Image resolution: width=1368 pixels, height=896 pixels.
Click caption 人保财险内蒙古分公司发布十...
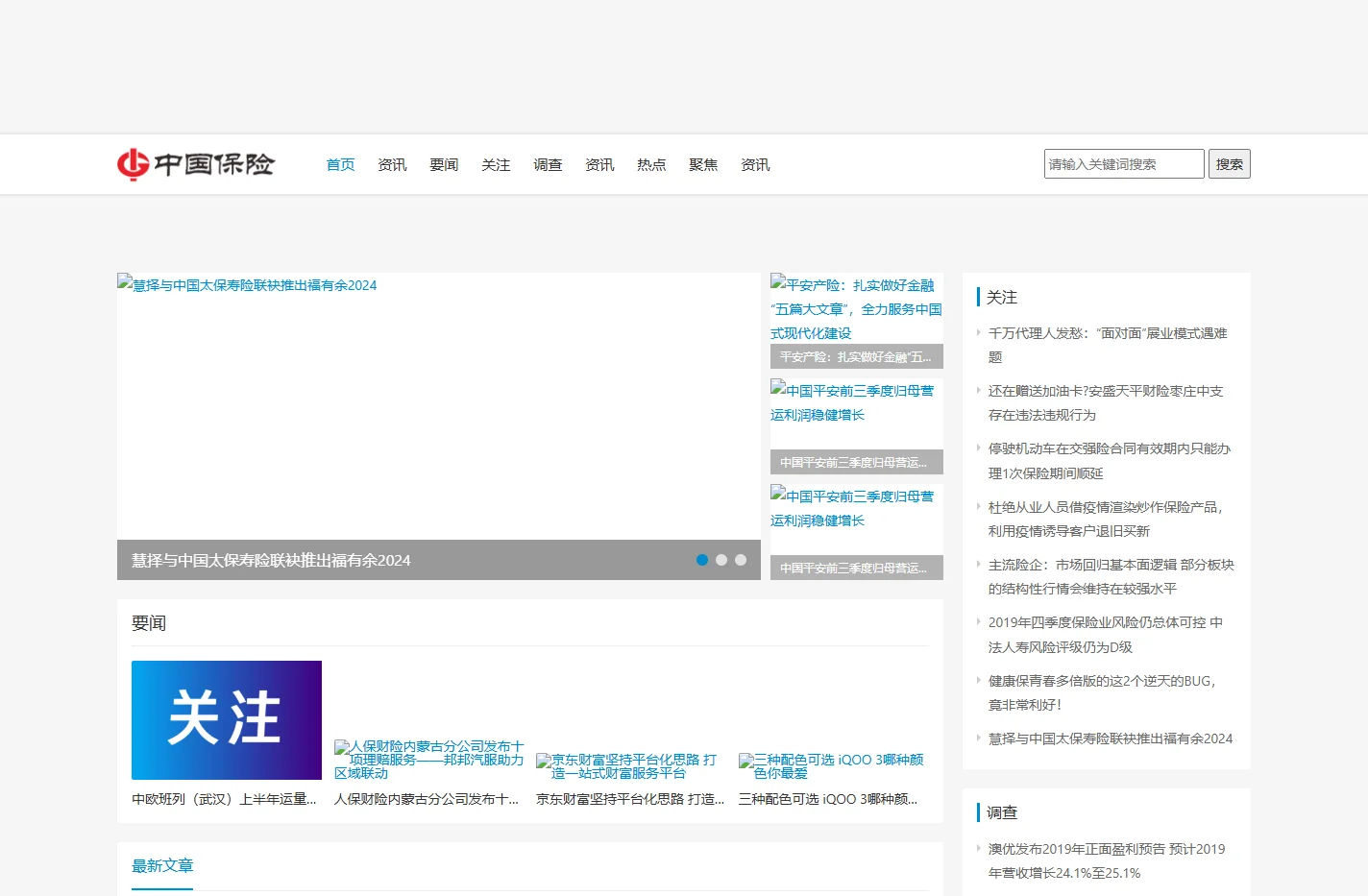pyautogui.click(x=427, y=799)
